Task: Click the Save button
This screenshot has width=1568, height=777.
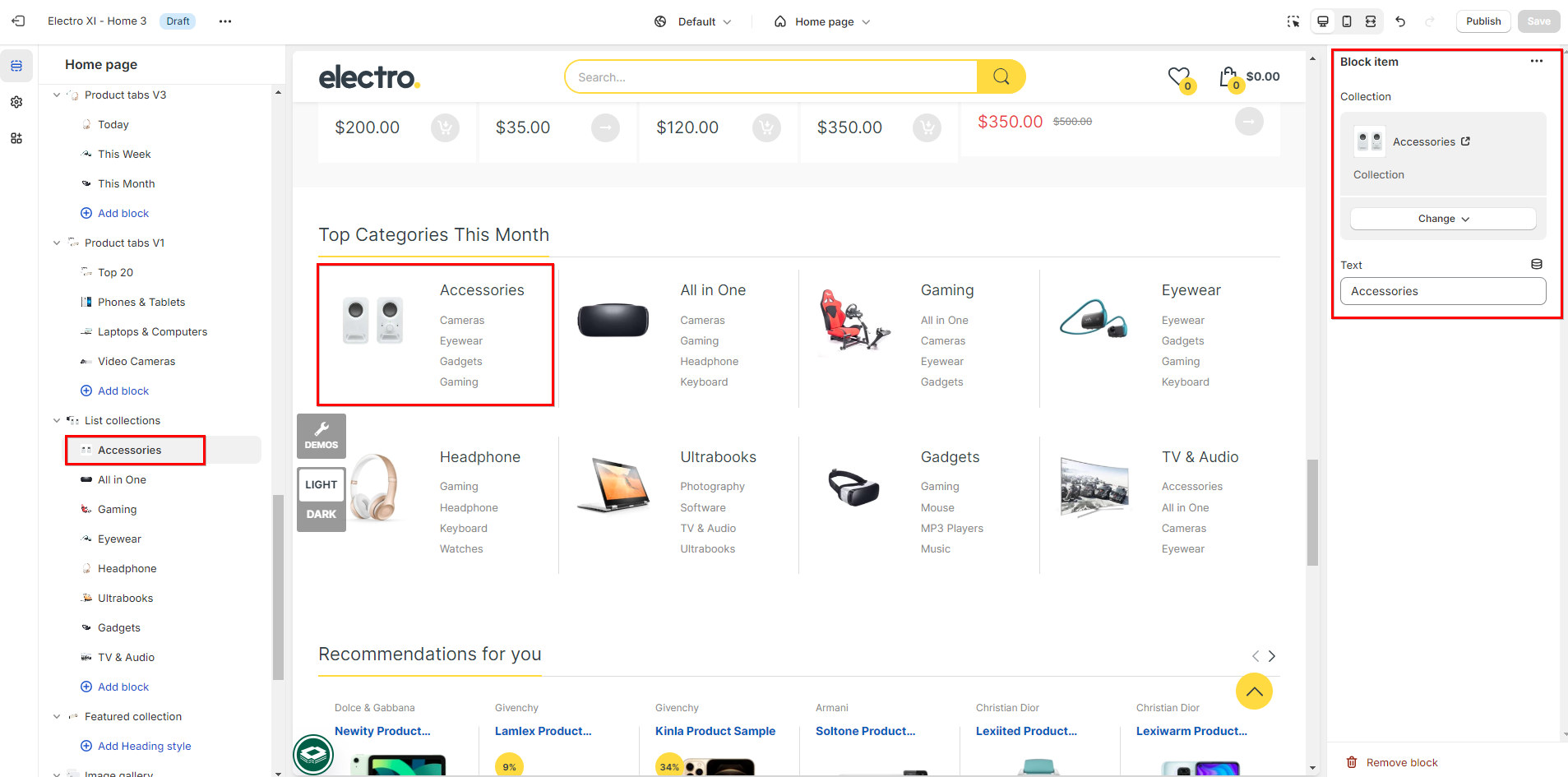Action: (x=1538, y=21)
